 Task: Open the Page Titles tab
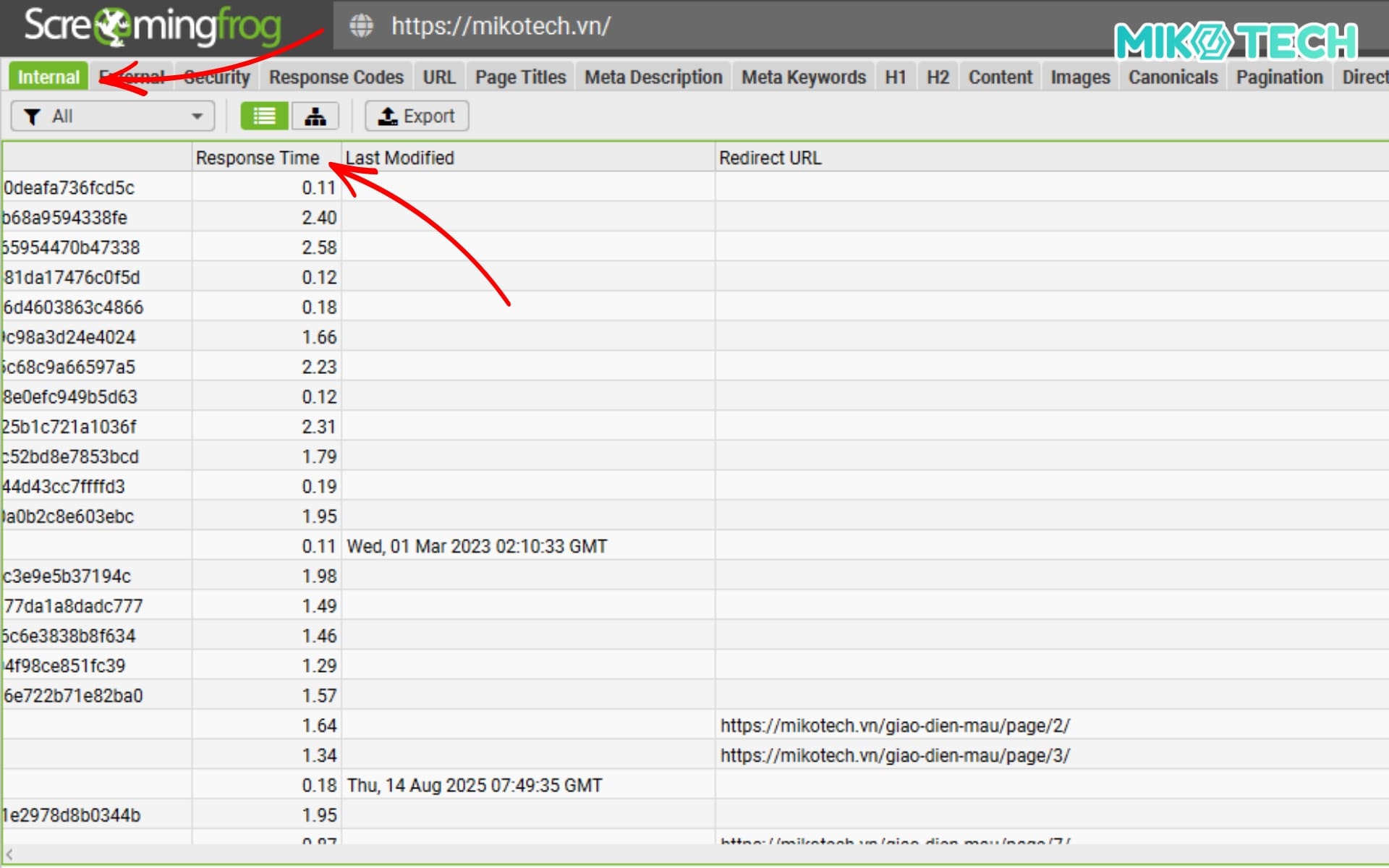[520, 77]
